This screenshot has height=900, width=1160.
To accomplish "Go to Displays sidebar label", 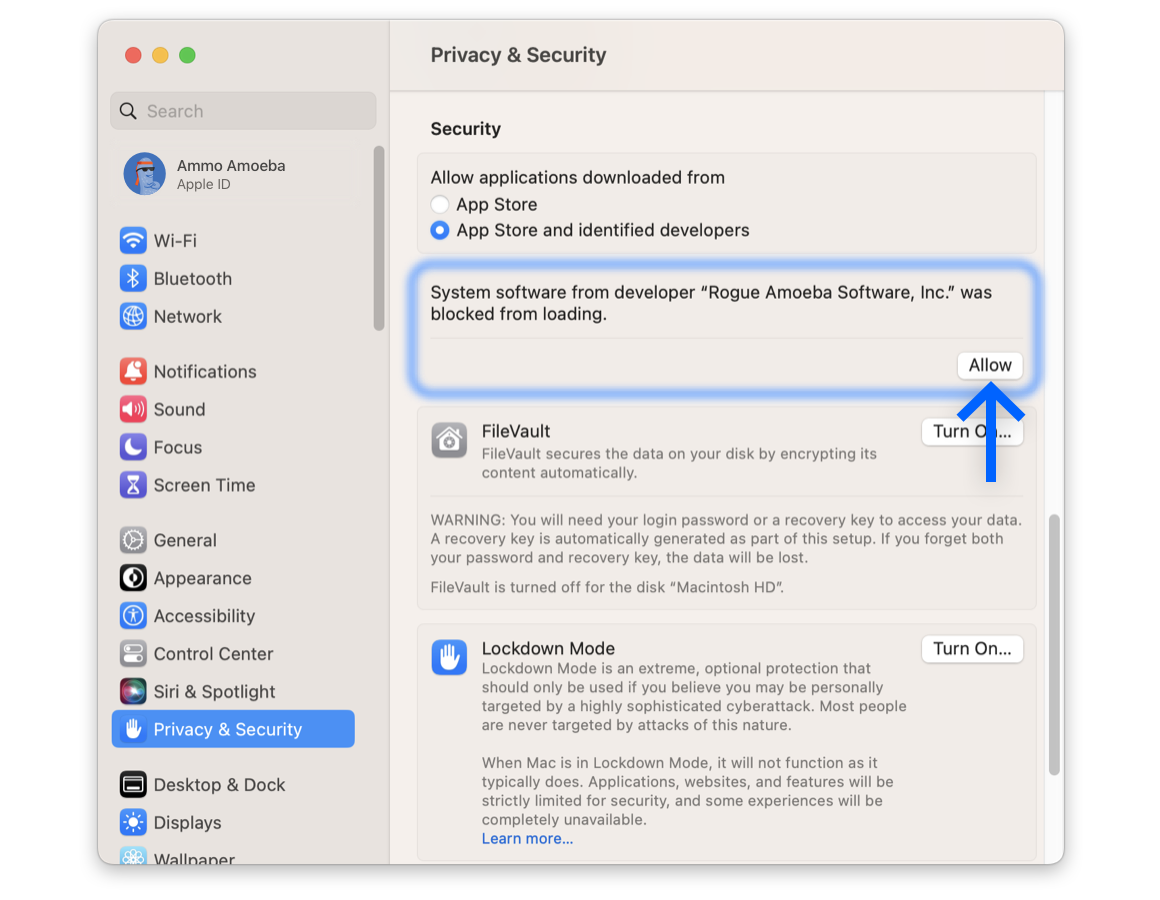I will [x=187, y=822].
